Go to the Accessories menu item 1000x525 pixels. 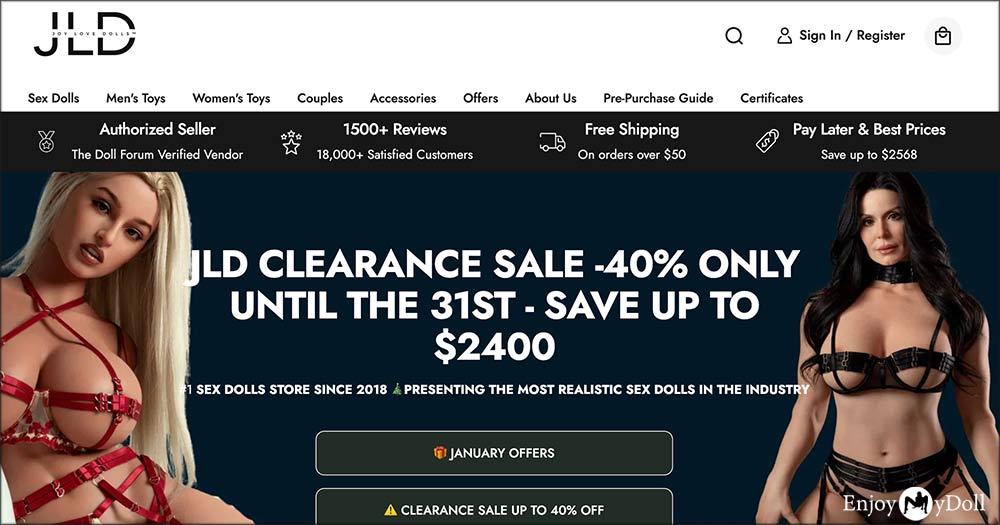point(403,98)
